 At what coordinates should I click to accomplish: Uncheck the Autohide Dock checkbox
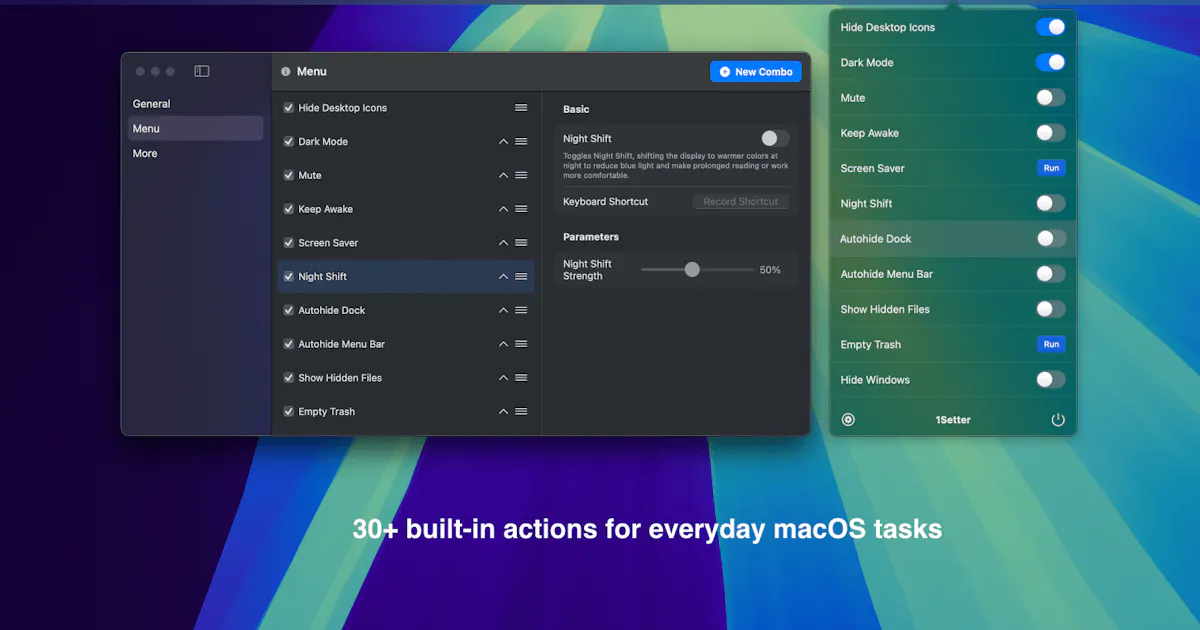pos(289,311)
